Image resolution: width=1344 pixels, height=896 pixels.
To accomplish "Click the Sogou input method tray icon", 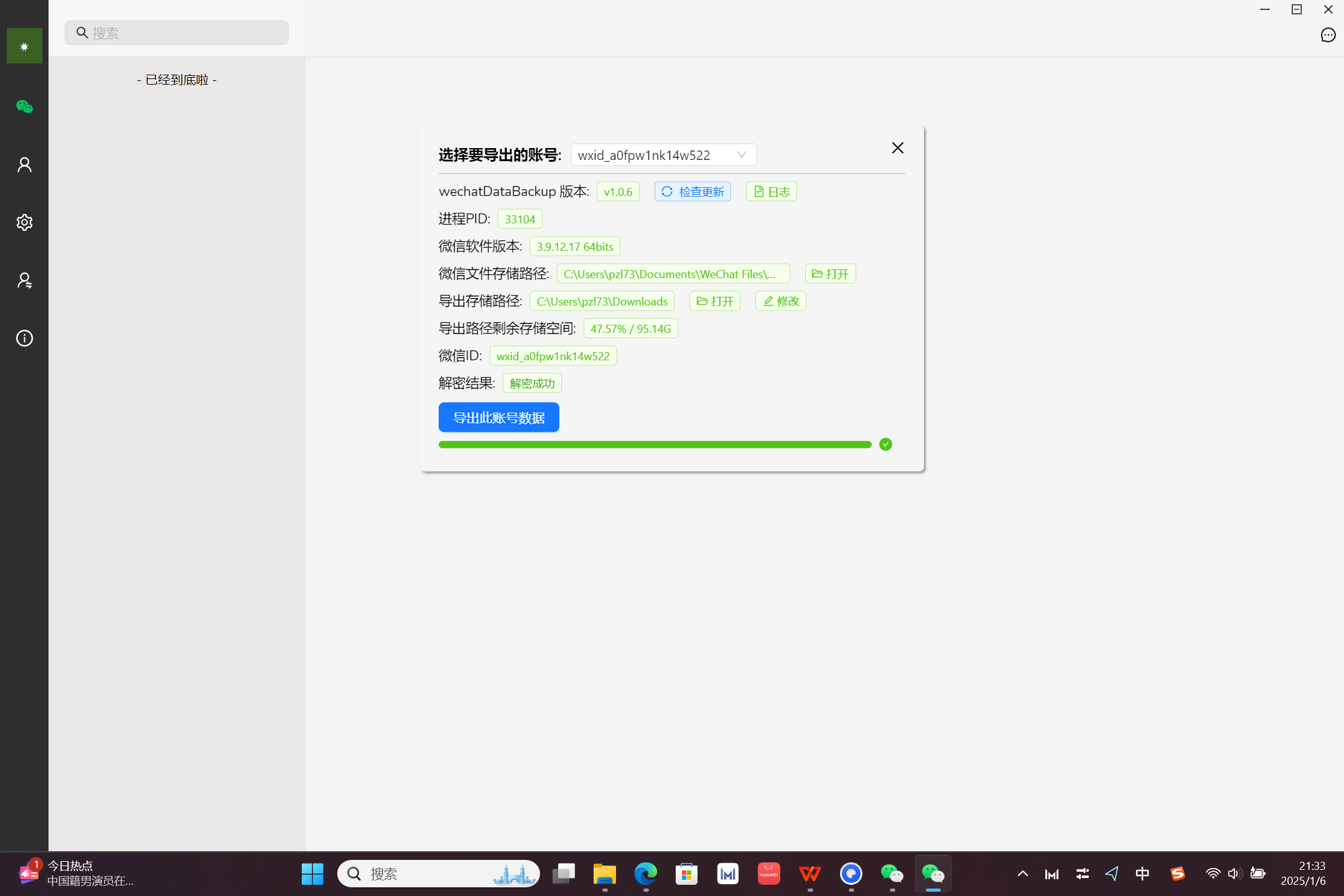I will pyautogui.click(x=1177, y=874).
